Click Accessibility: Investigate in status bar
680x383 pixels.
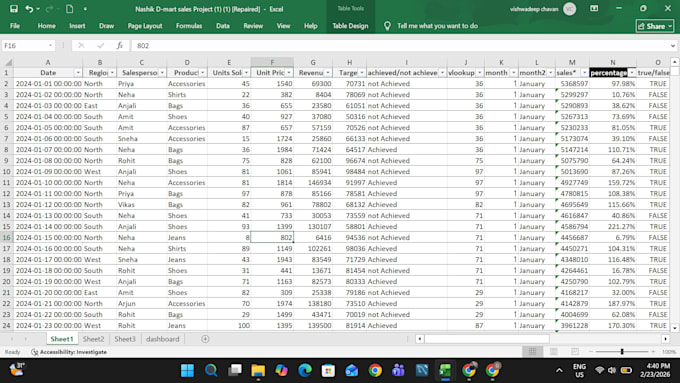[x=69, y=352]
